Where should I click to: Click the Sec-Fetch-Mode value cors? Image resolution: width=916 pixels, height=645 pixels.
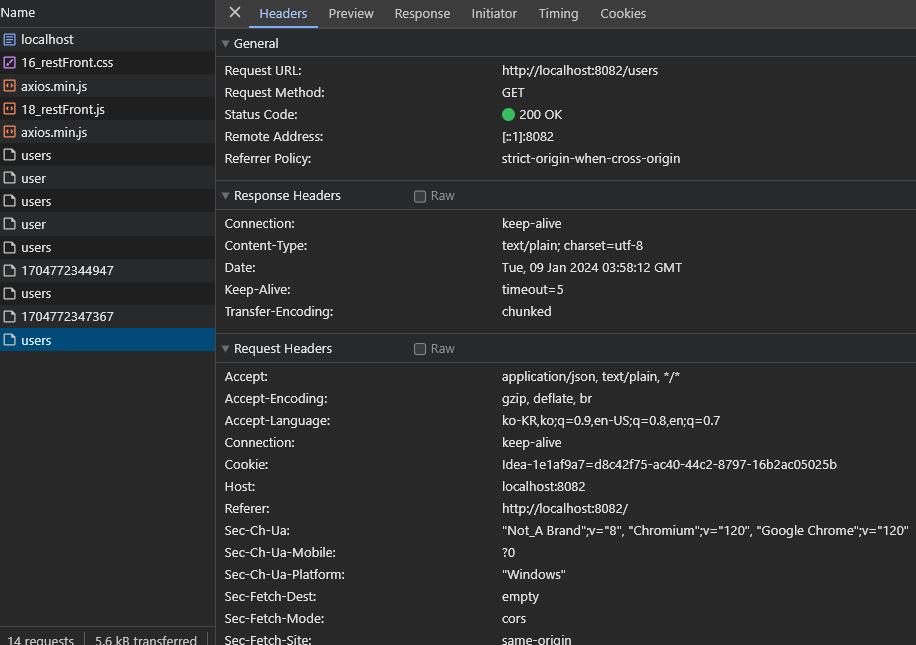513,619
